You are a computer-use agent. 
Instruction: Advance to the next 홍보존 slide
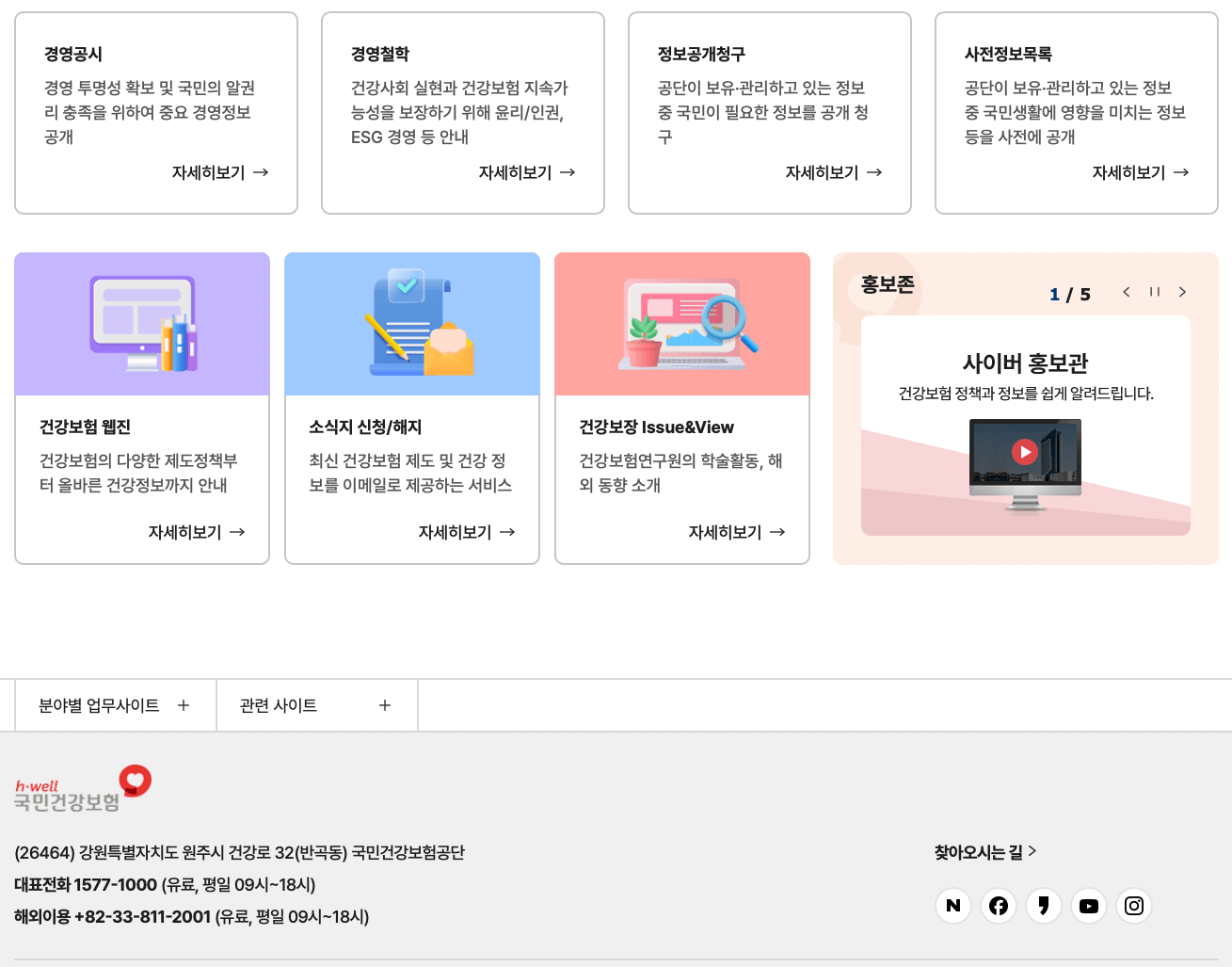click(x=1183, y=292)
